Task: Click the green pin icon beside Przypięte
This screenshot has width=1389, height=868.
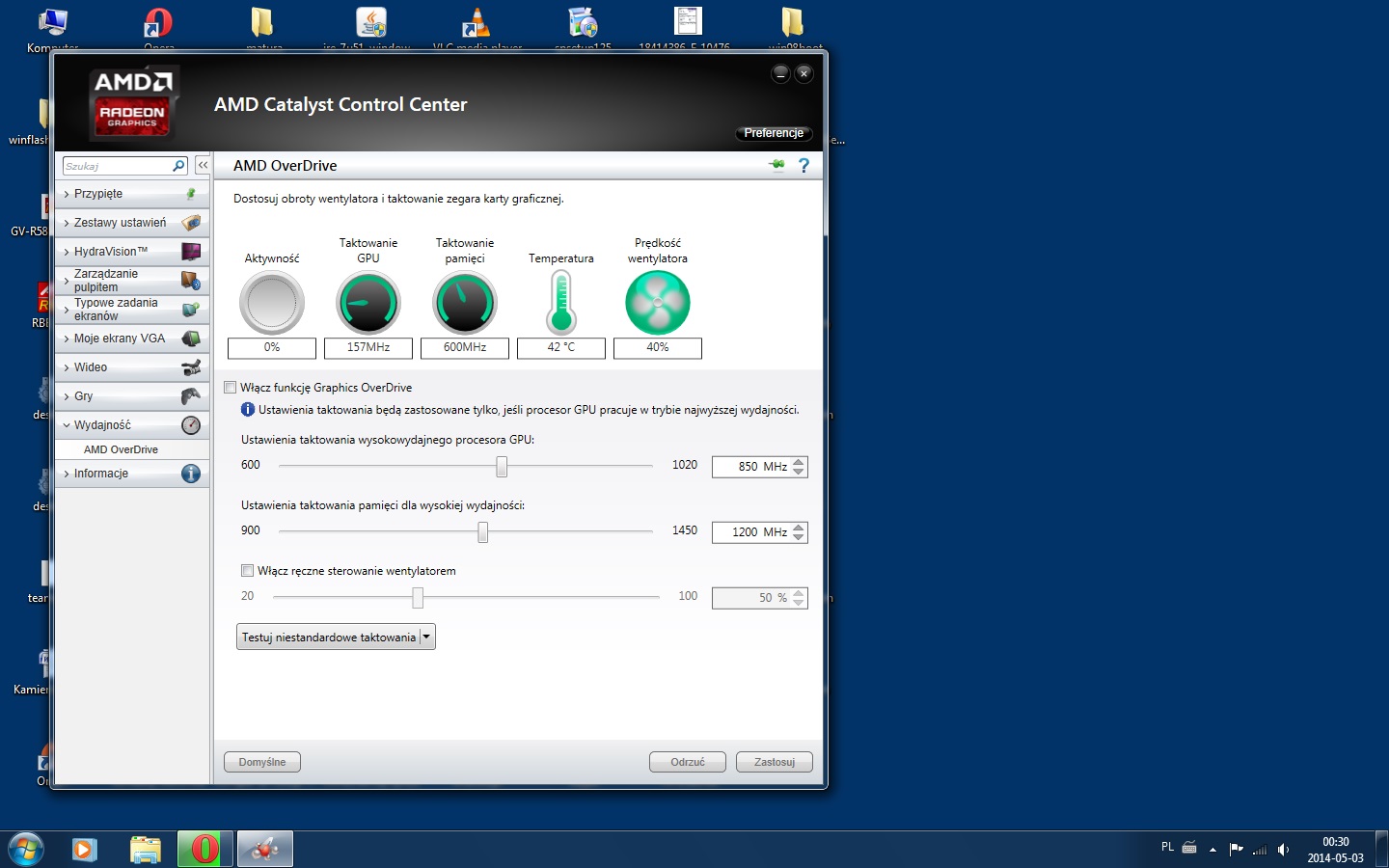Action: tap(191, 194)
